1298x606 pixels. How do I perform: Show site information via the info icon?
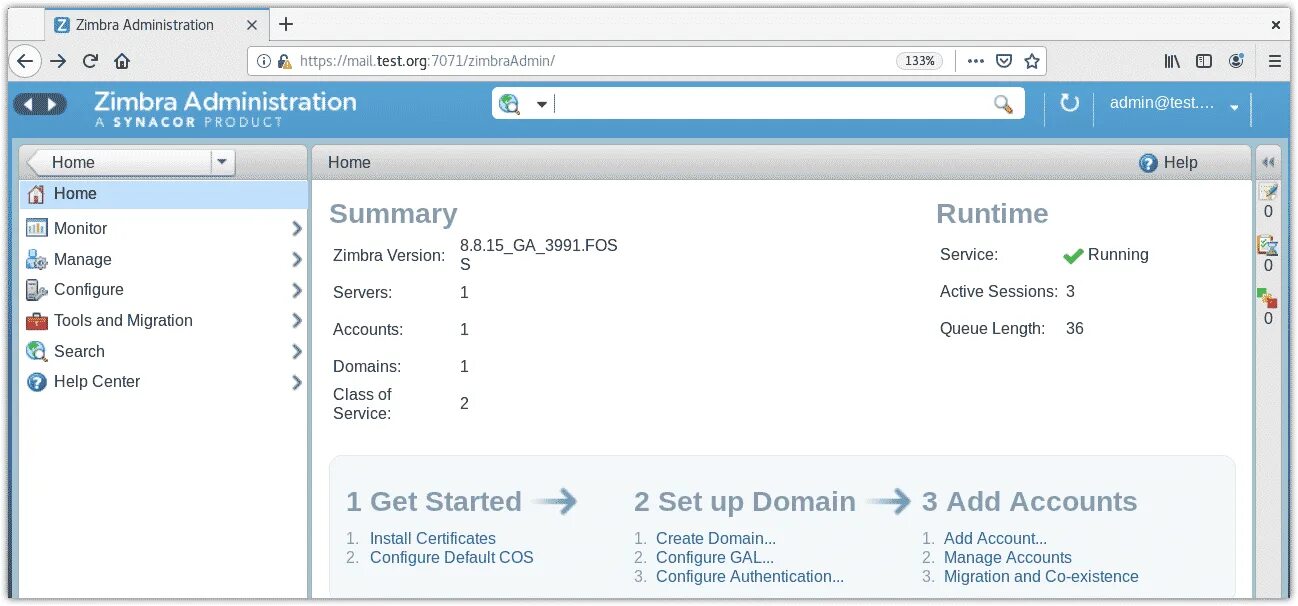click(x=264, y=61)
